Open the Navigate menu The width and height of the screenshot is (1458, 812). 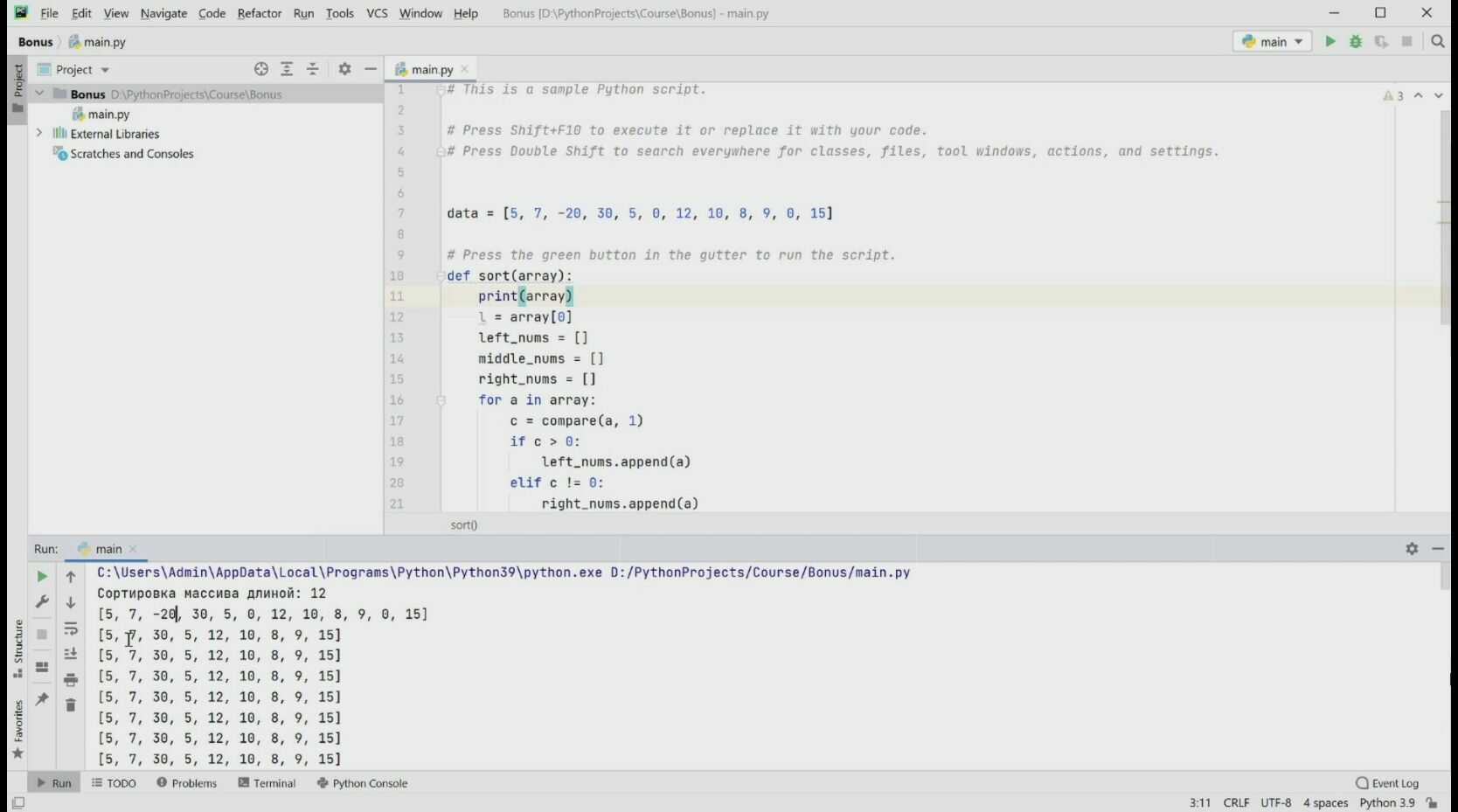pyautogui.click(x=163, y=13)
